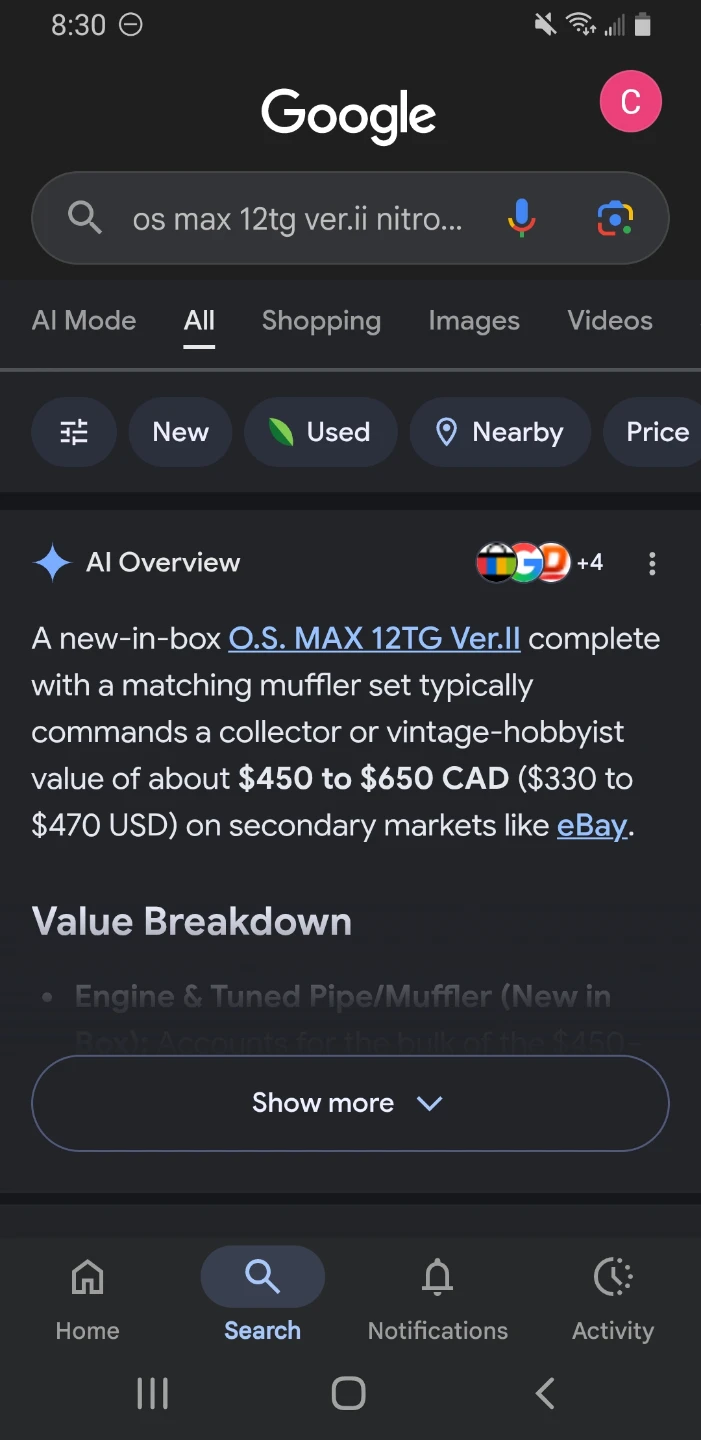Open the search filters tune icon
The width and height of the screenshot is (701, 1440).
(74, 432)
